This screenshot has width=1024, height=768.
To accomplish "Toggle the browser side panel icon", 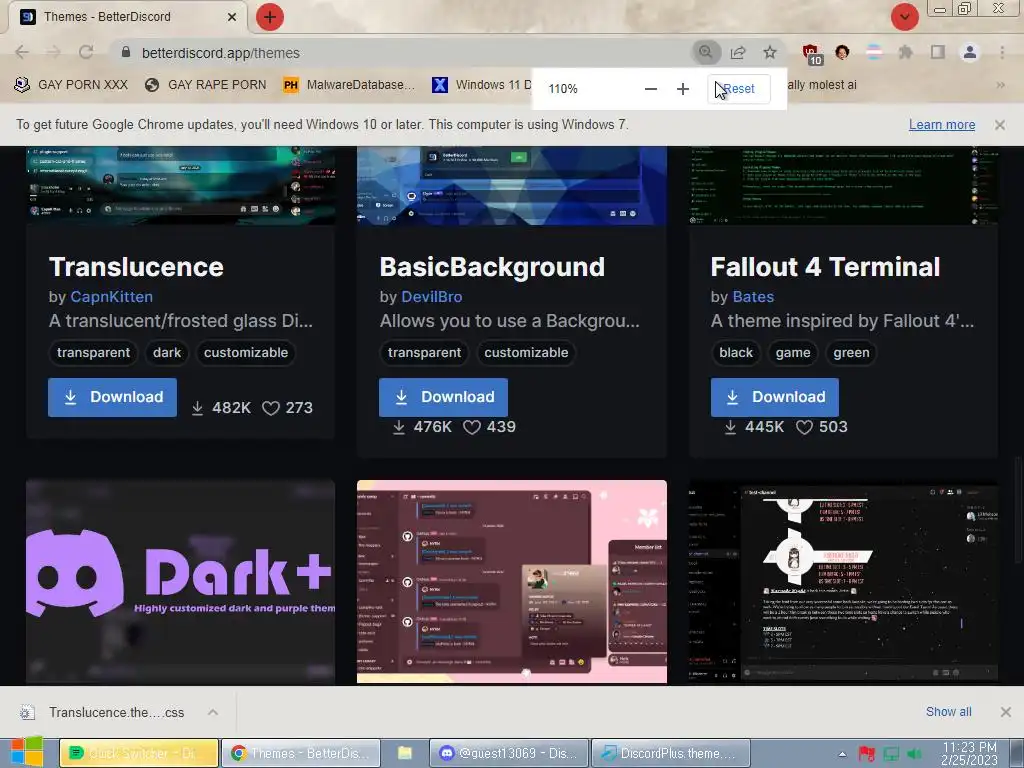I will coord(938,52).
